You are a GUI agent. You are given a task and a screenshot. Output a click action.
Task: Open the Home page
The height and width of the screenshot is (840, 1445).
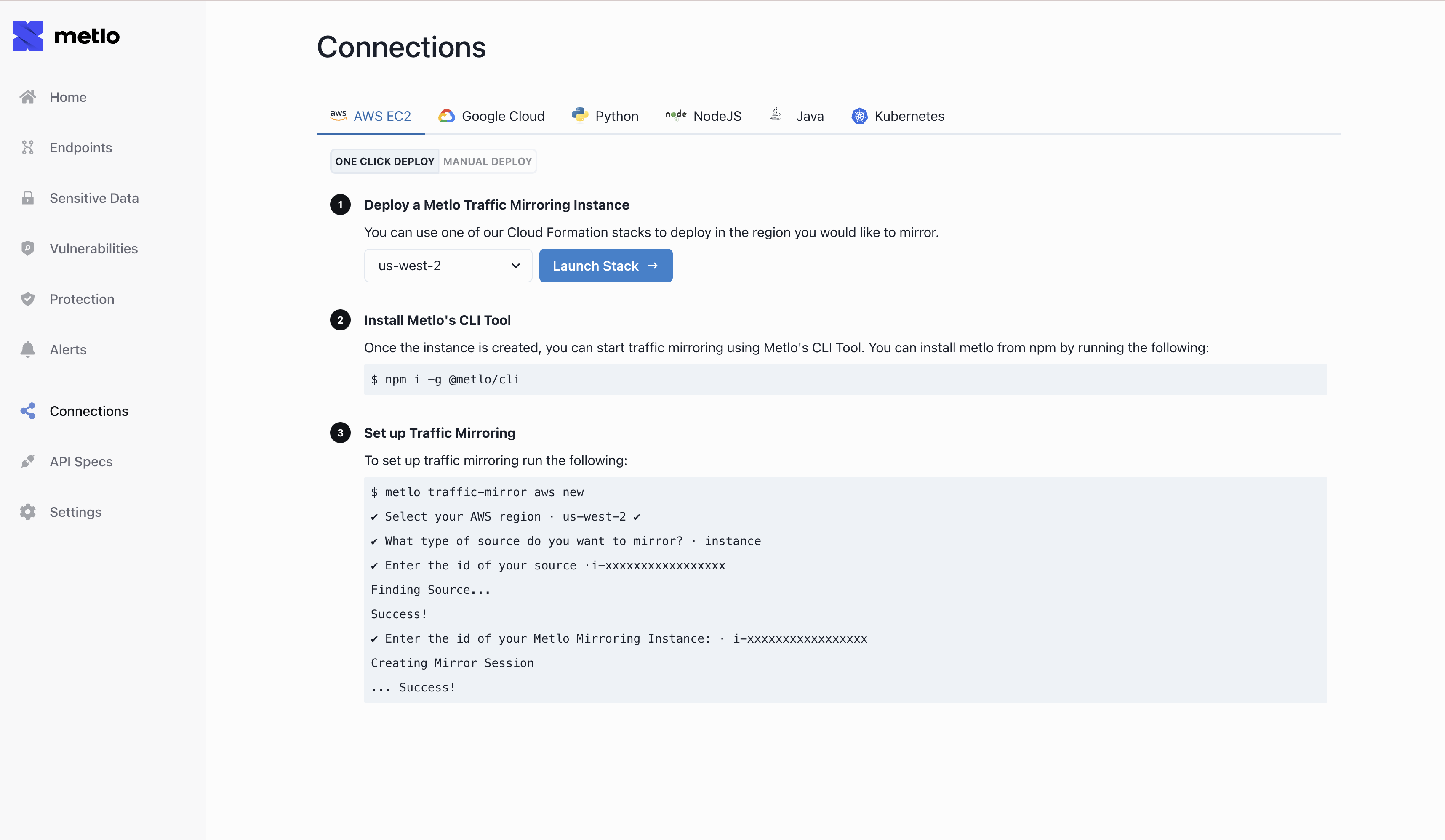click(x=68, y=97)
